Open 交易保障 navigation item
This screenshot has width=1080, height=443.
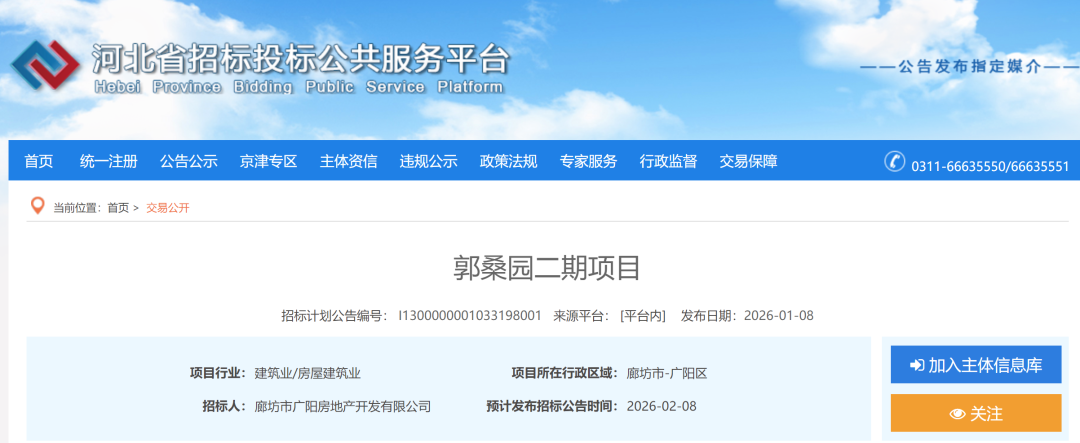tap(749, 161)
